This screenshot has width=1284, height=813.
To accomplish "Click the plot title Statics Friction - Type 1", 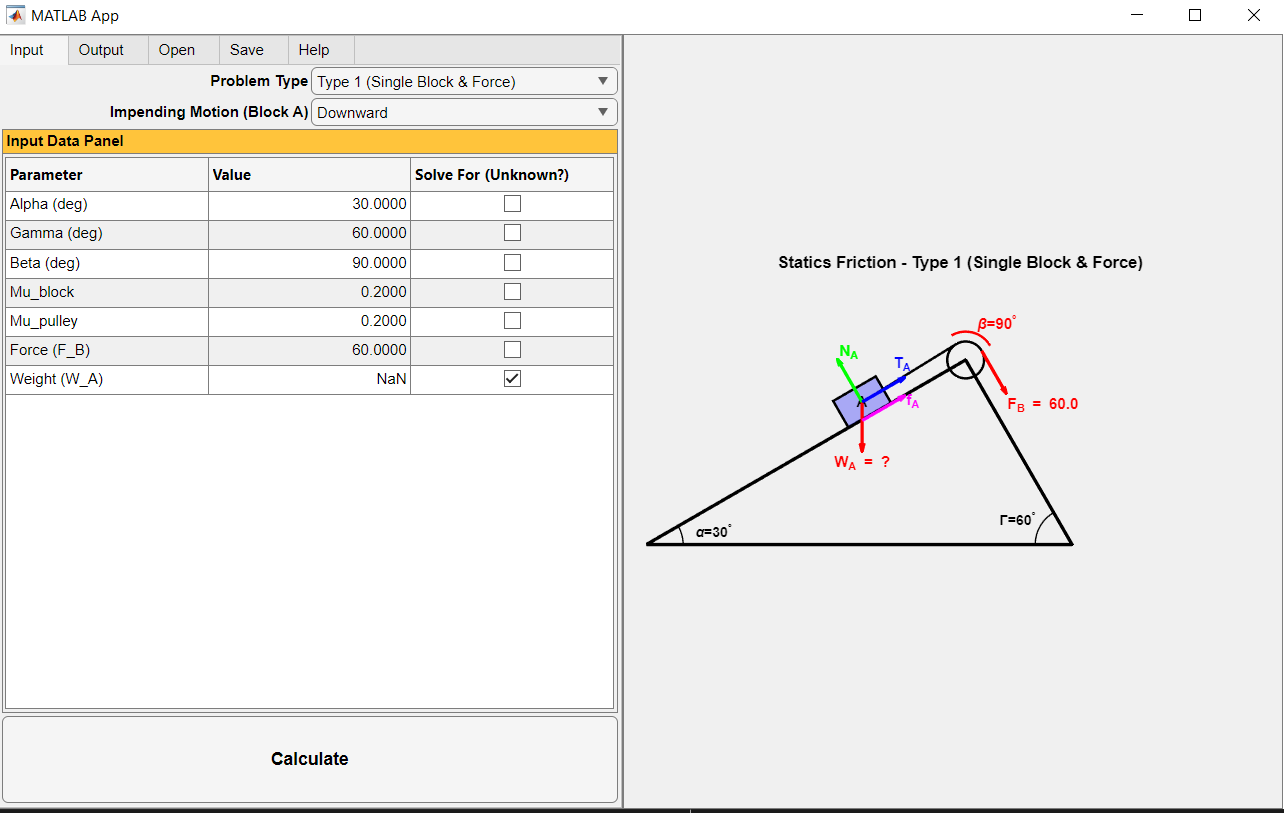I will 960,263.
